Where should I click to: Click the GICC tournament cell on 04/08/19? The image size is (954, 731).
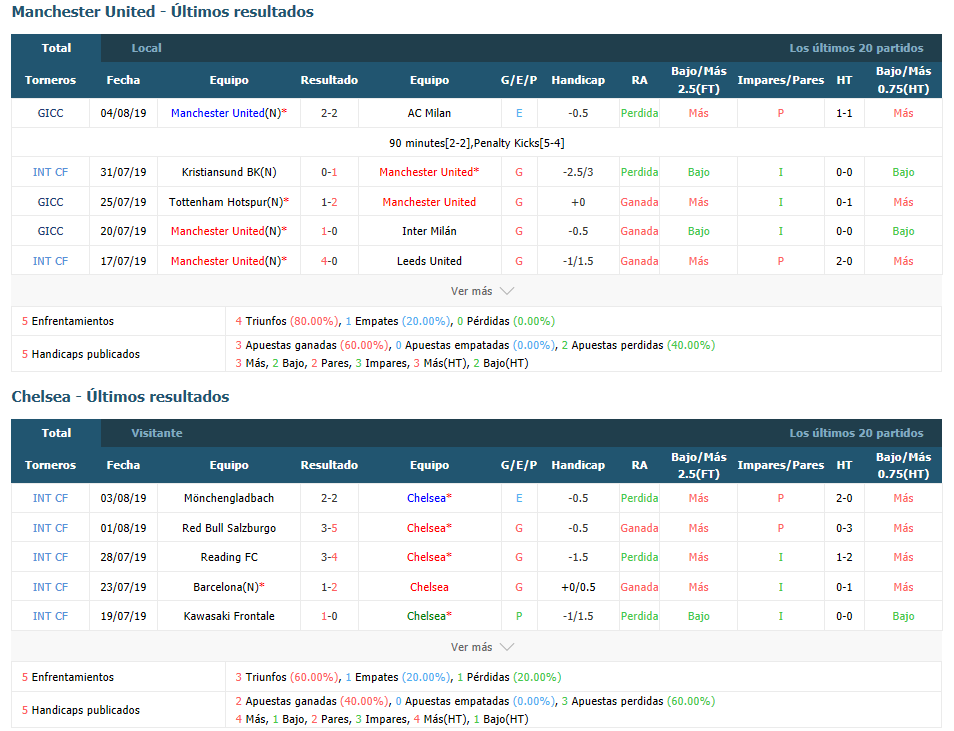pos(50,113)
